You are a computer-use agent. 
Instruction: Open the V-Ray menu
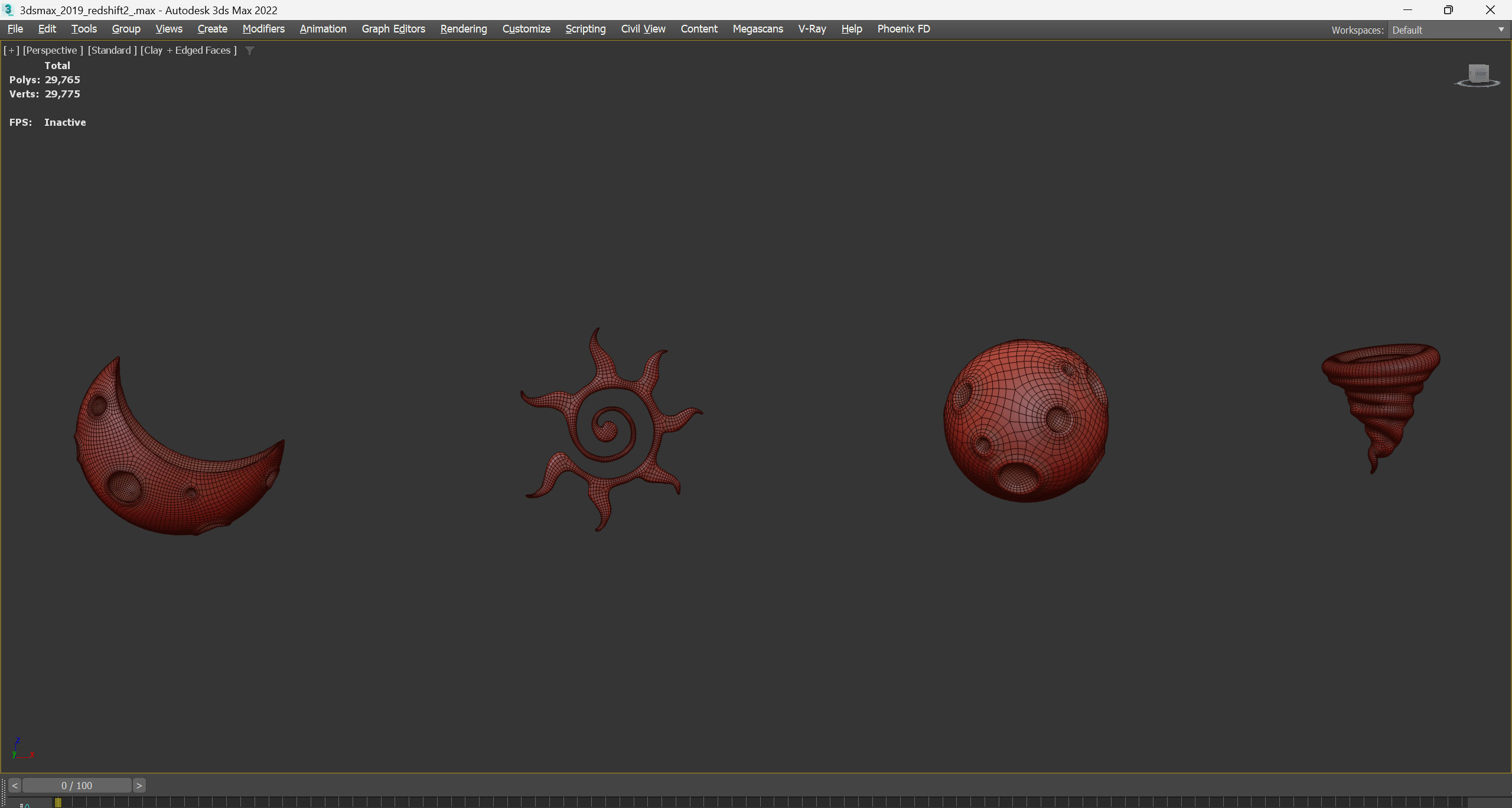click(x=812, y=29)
